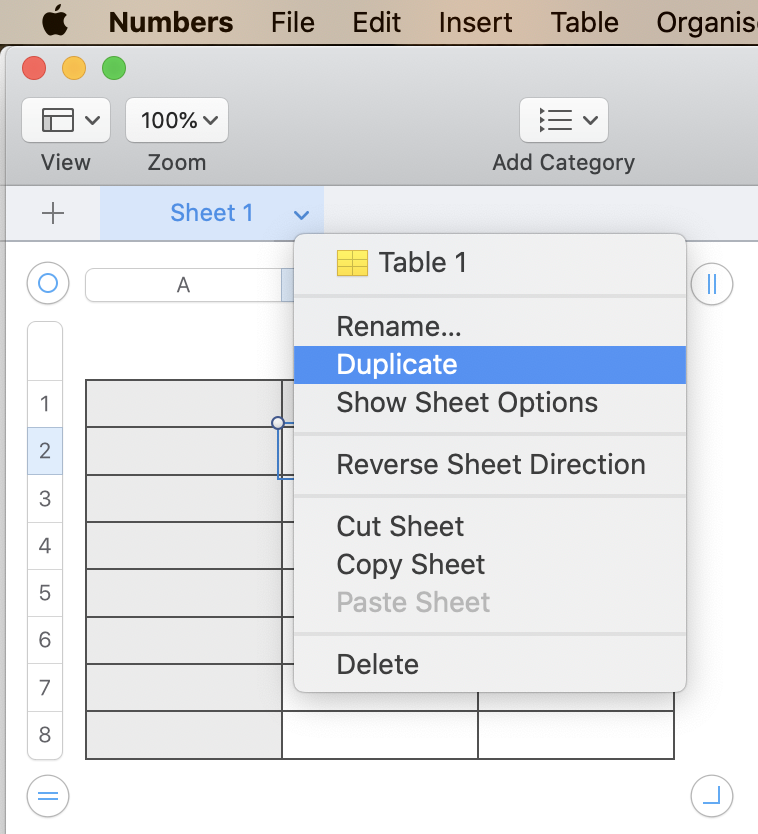
Task: Select Table 1 in the popup menu
Action: tap(421, 263)
